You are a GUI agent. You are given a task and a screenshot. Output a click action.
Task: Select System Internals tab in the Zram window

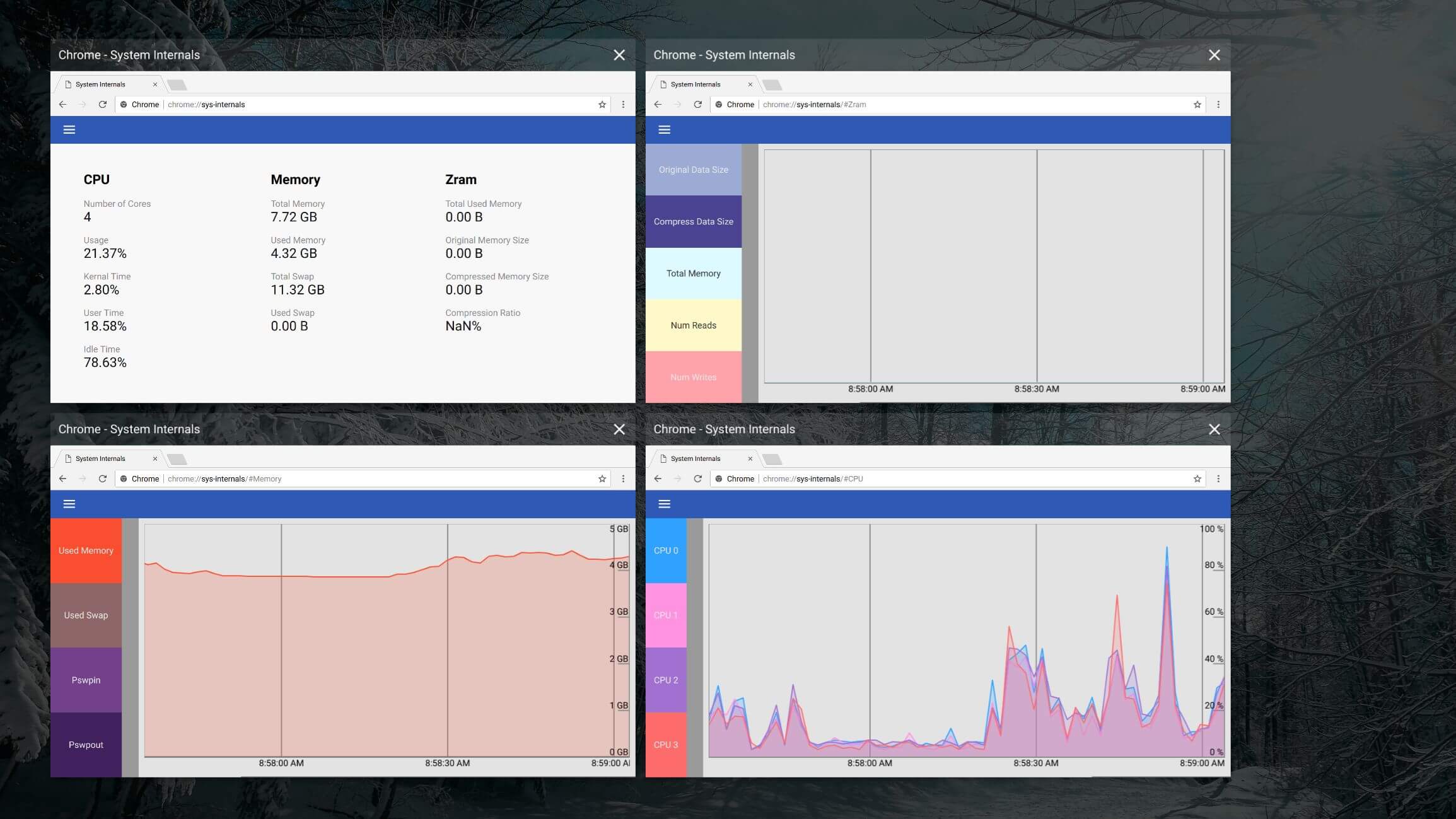coord(696,84)
